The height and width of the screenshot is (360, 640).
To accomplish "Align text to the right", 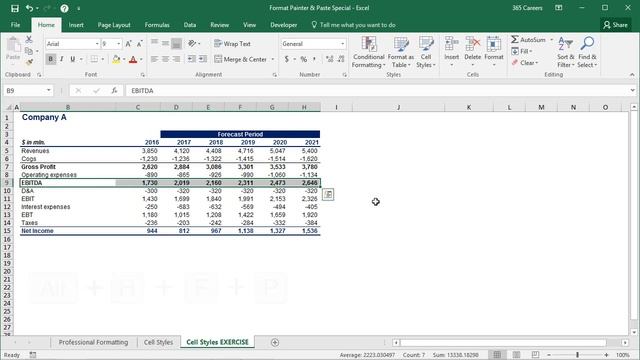I will tap(176, 59).
